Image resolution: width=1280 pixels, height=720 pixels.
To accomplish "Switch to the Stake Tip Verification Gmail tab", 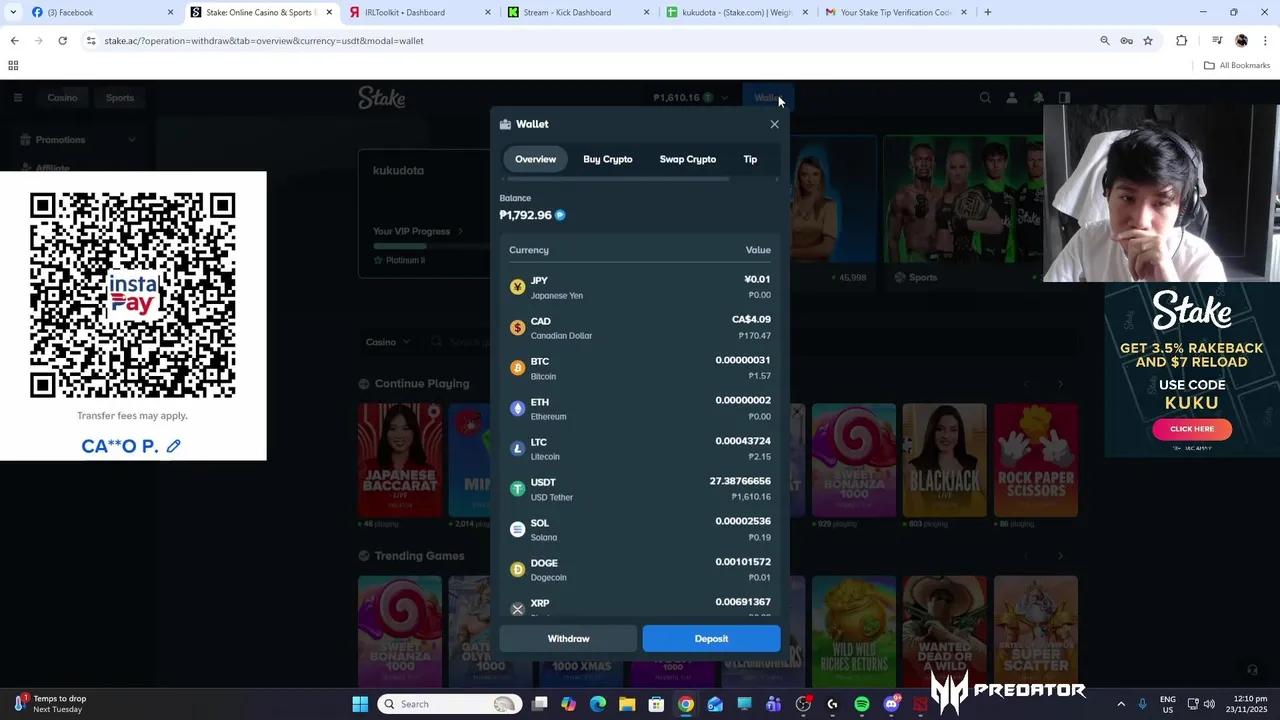I will [895, 12].
